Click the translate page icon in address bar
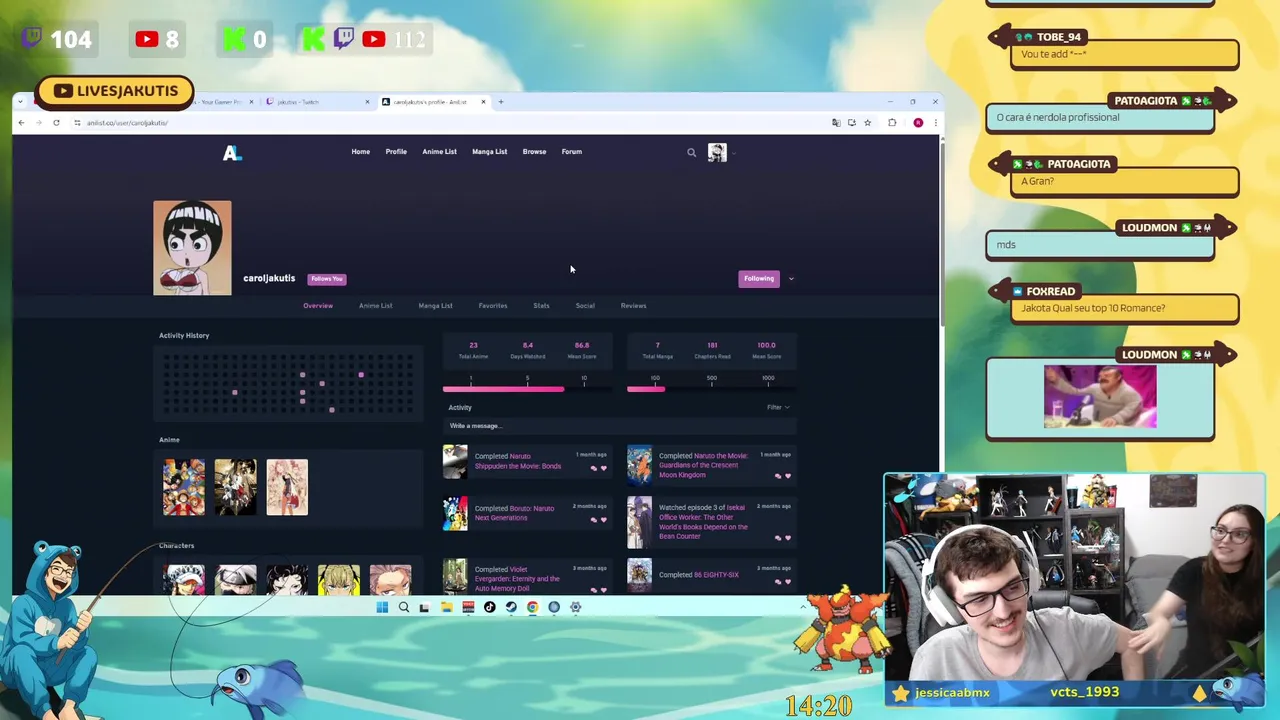This screenshot has width=1280, height=720. 836,123
